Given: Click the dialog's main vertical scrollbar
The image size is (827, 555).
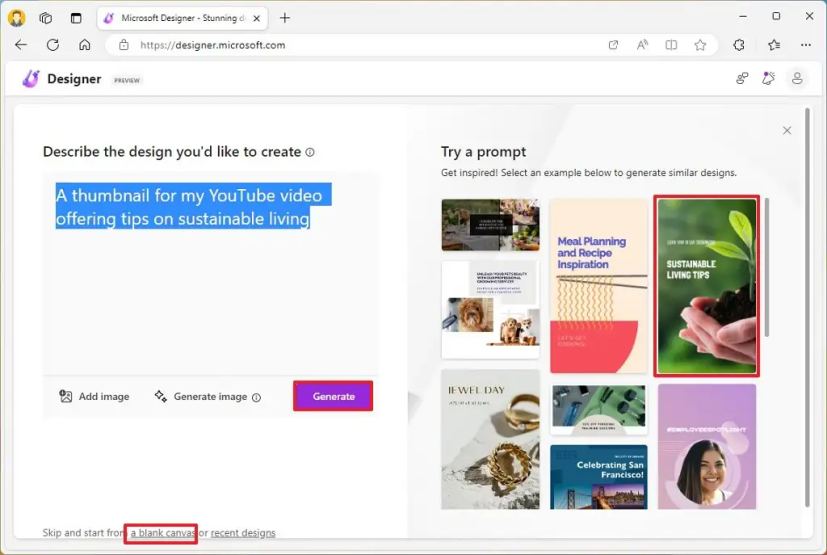Looking at the screenshot, I should click(x=807, y=309).
